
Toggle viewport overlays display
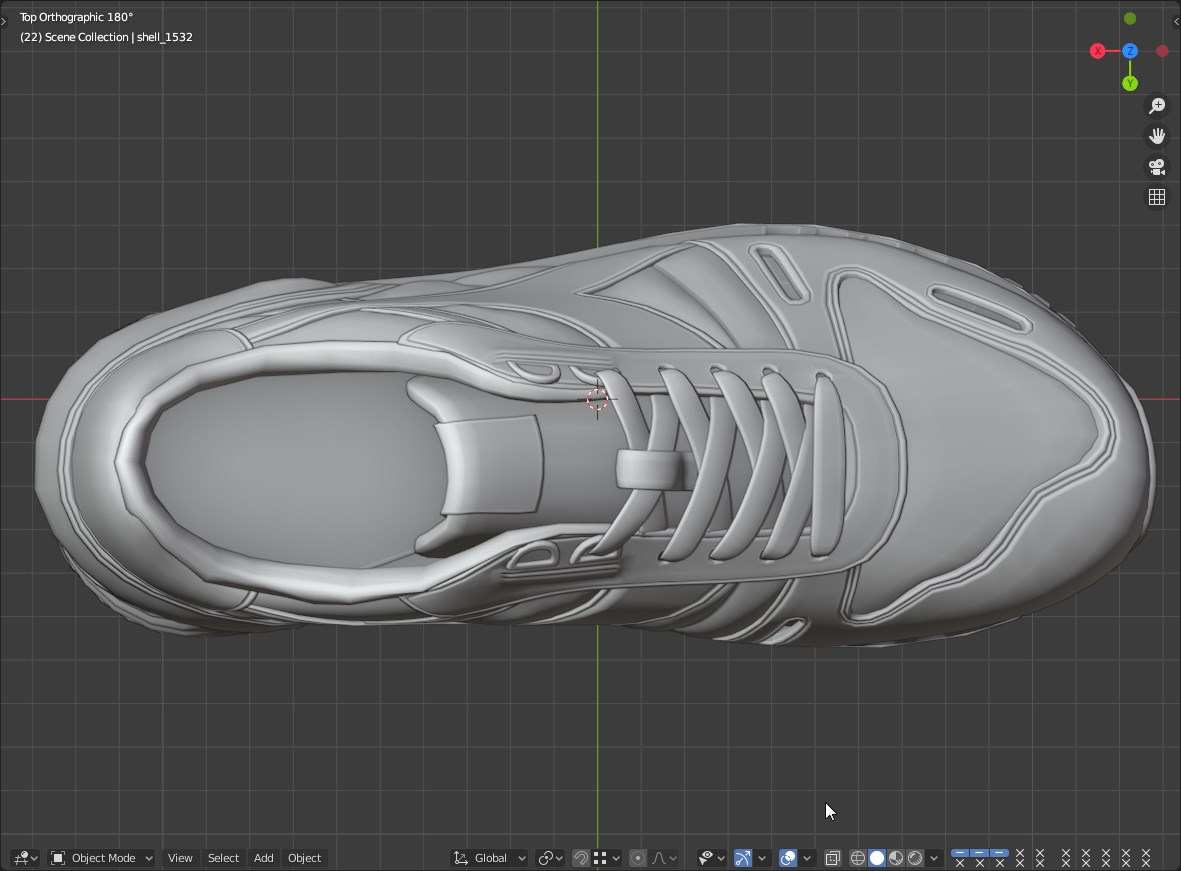[x=788, y=858]
